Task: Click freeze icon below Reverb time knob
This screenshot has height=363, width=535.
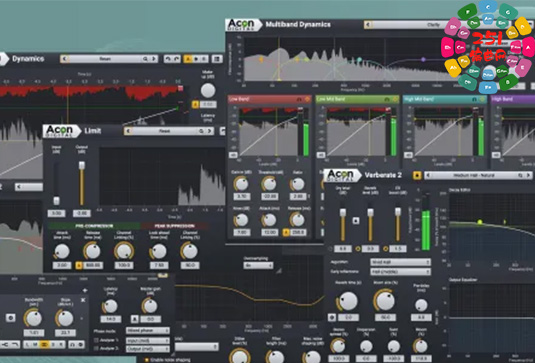Action: coord(332,318)
